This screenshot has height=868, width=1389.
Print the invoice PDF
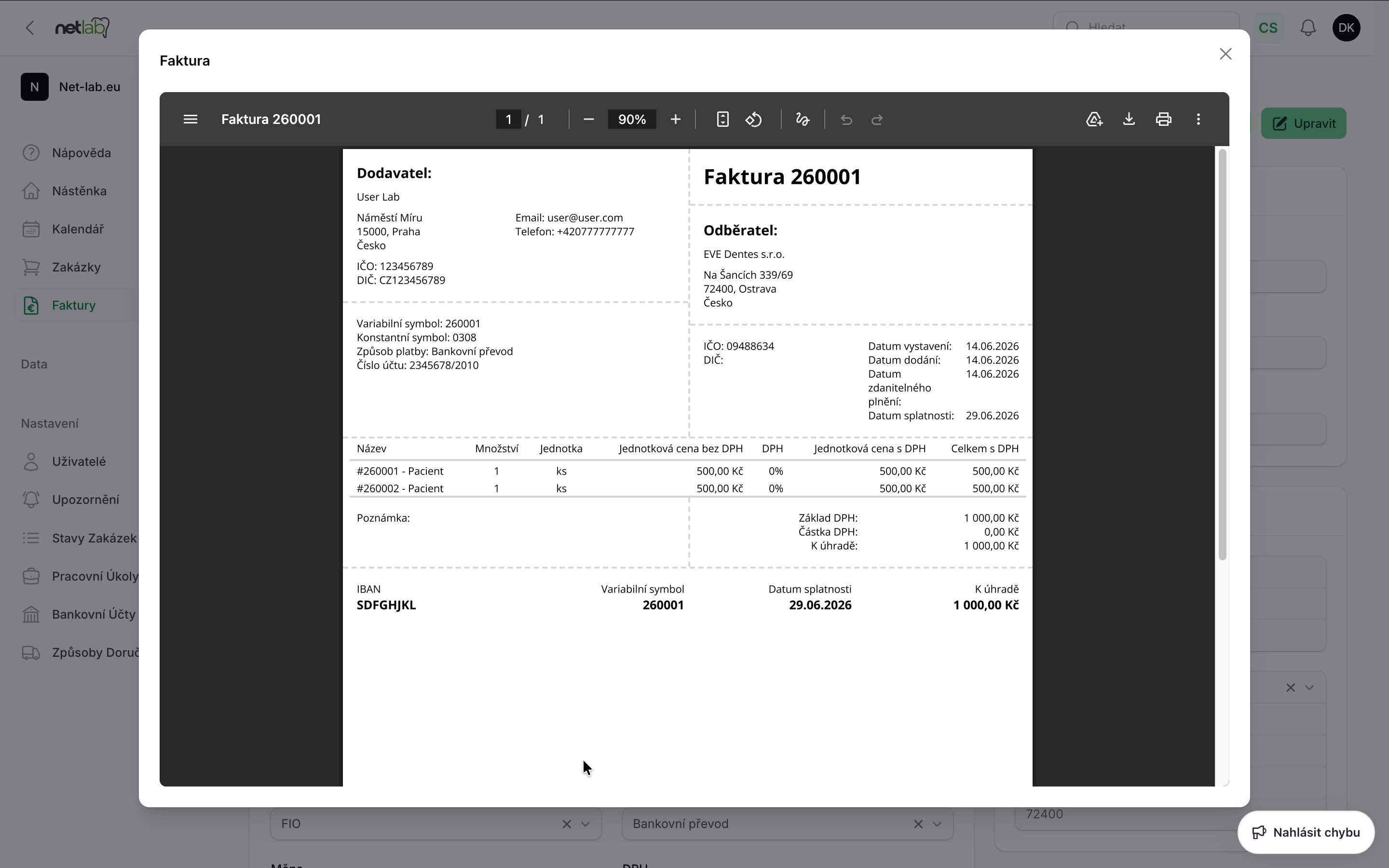[x=1163, y=120]
